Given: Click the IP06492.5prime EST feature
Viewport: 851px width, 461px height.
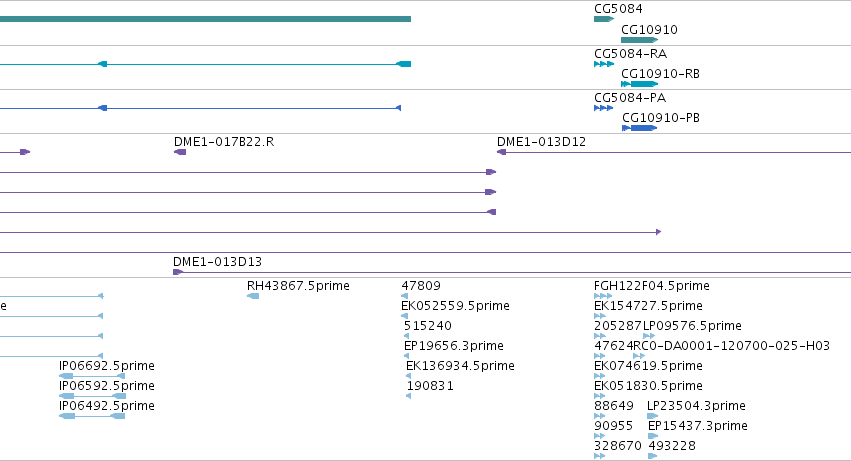Looking at the screenshot, I should pyautogui.click(x=92, y=416).
